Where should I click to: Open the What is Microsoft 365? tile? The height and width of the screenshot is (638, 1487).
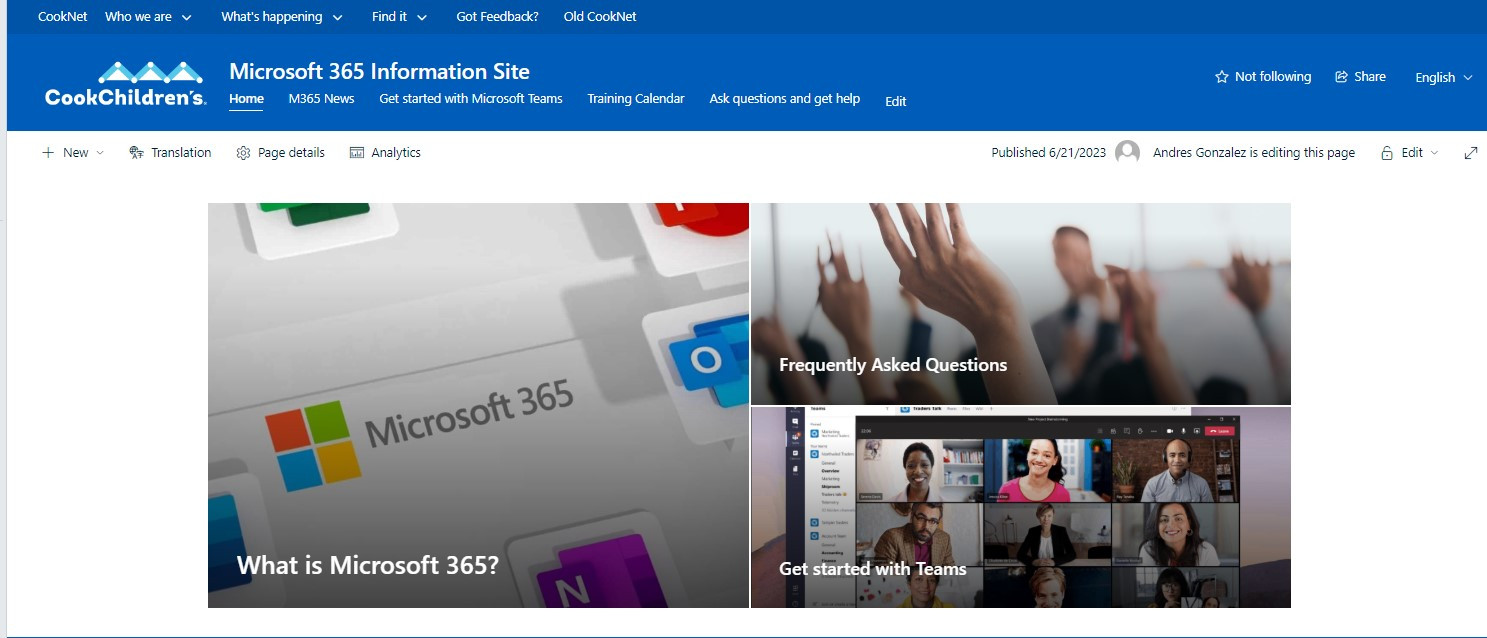point(478,405)
